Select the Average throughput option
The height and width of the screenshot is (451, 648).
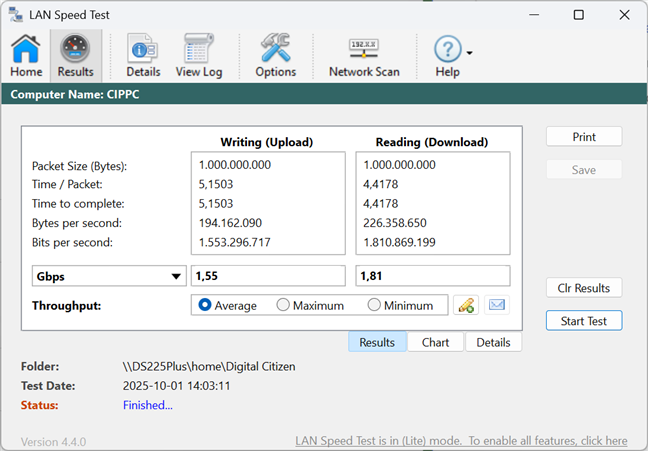click(205, 306)
